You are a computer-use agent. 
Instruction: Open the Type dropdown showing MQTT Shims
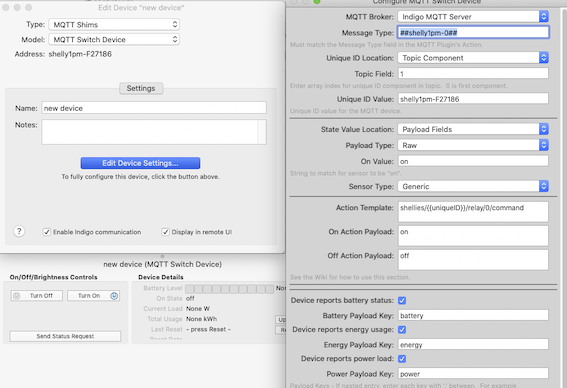point(114,25)
